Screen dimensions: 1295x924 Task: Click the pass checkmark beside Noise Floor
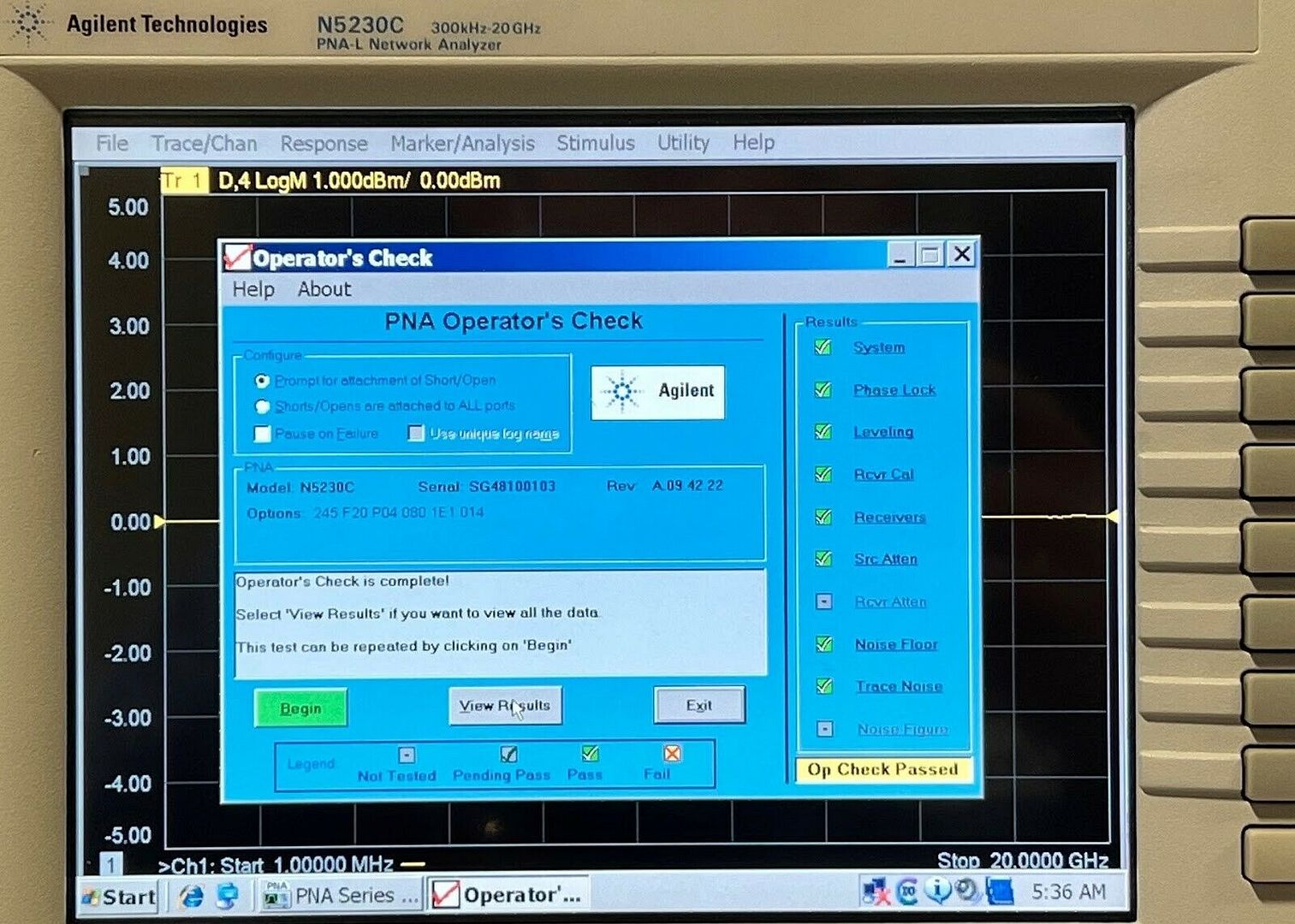click(824, 643)
